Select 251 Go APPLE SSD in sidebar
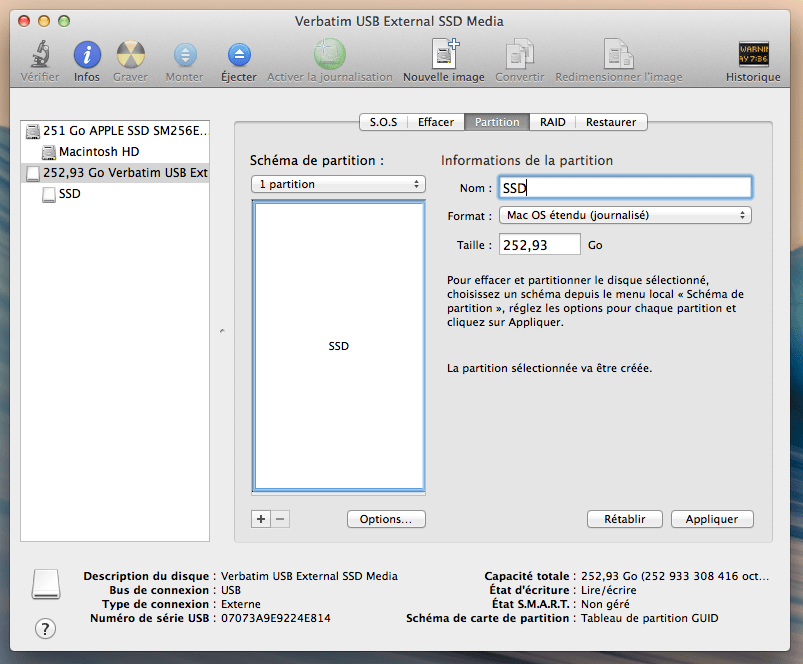803x664 pixels. tap(116, 131)
